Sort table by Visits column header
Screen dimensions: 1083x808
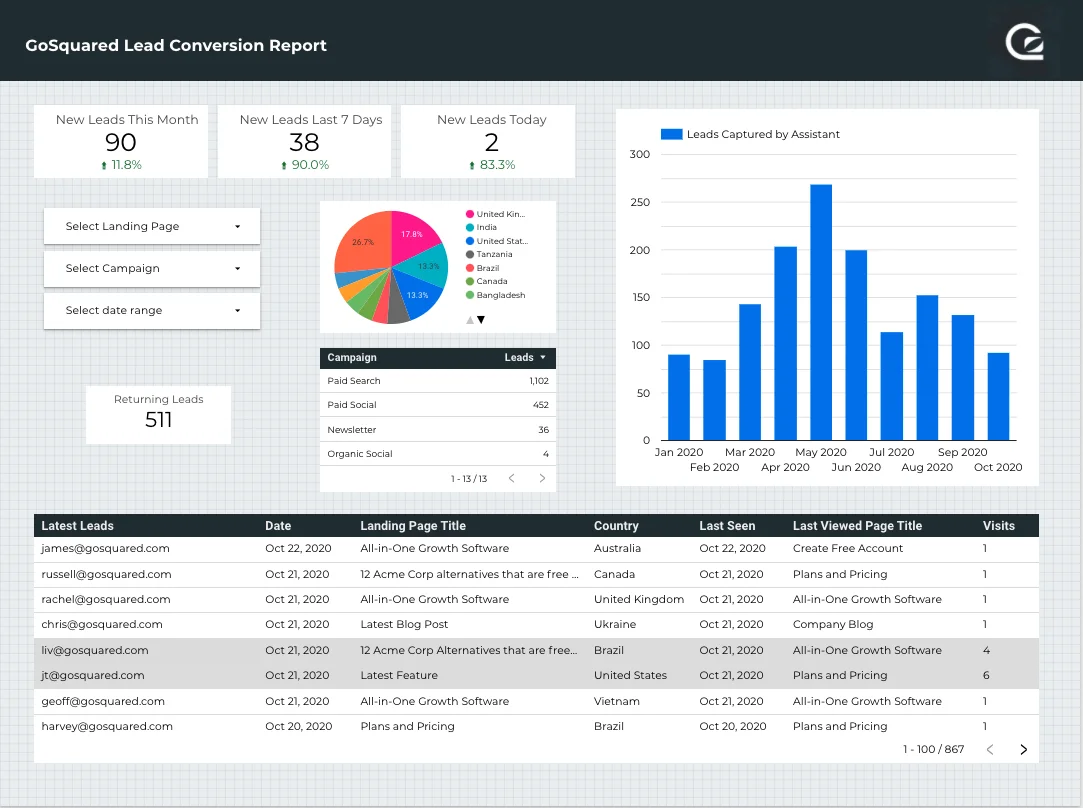(x=998, y=525)
